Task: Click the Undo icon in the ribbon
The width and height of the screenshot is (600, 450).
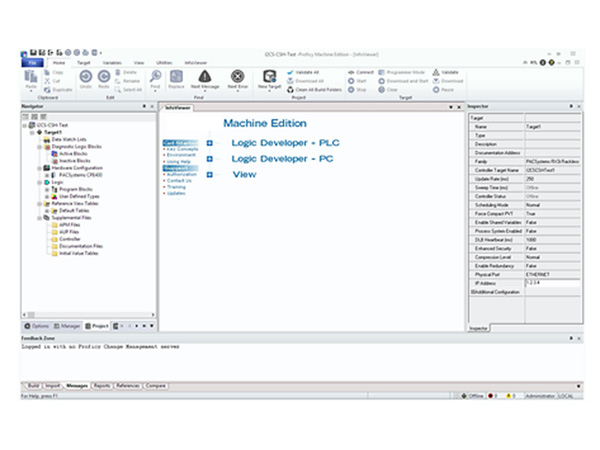Action: [85, 77]
